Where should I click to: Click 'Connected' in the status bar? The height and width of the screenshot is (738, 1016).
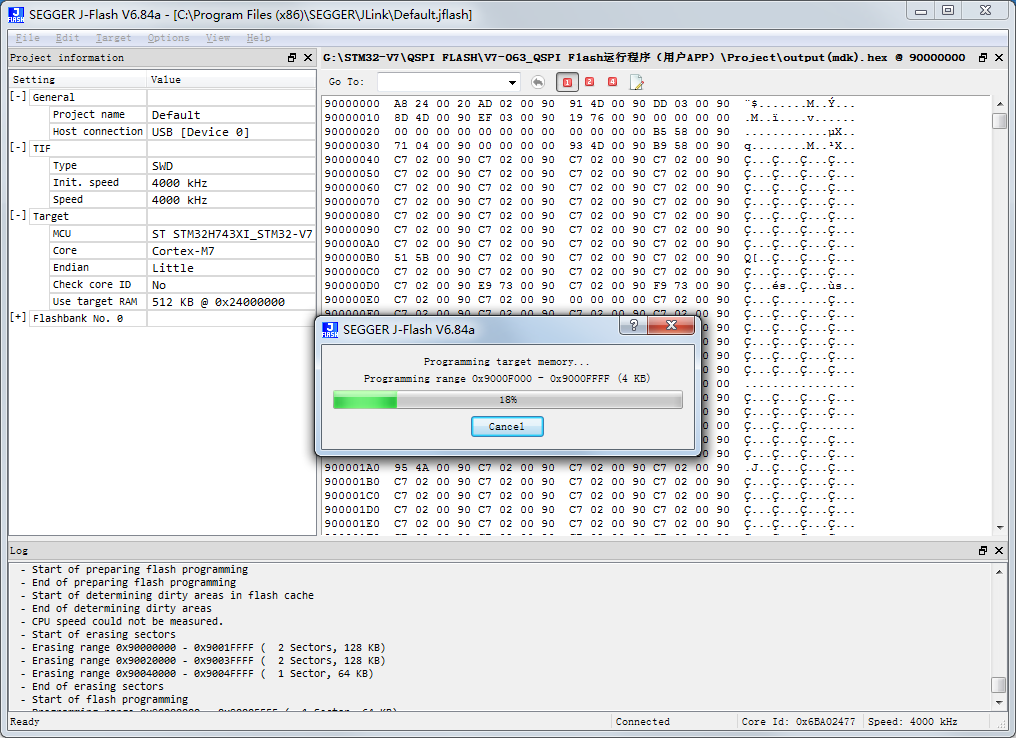[x=643, y=722]
